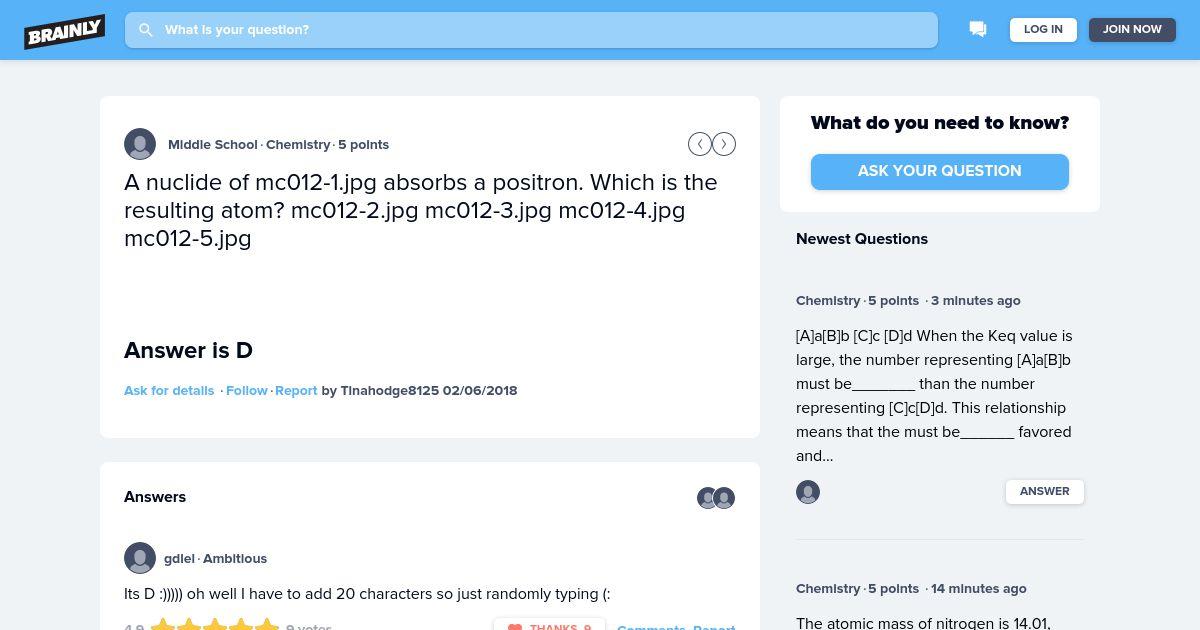Image resolution: width=1200 pixels, height=630 pixels.
Task: Open answerers' avatars in Answers header
Action: pyautogui.click(x=716, y=498)
